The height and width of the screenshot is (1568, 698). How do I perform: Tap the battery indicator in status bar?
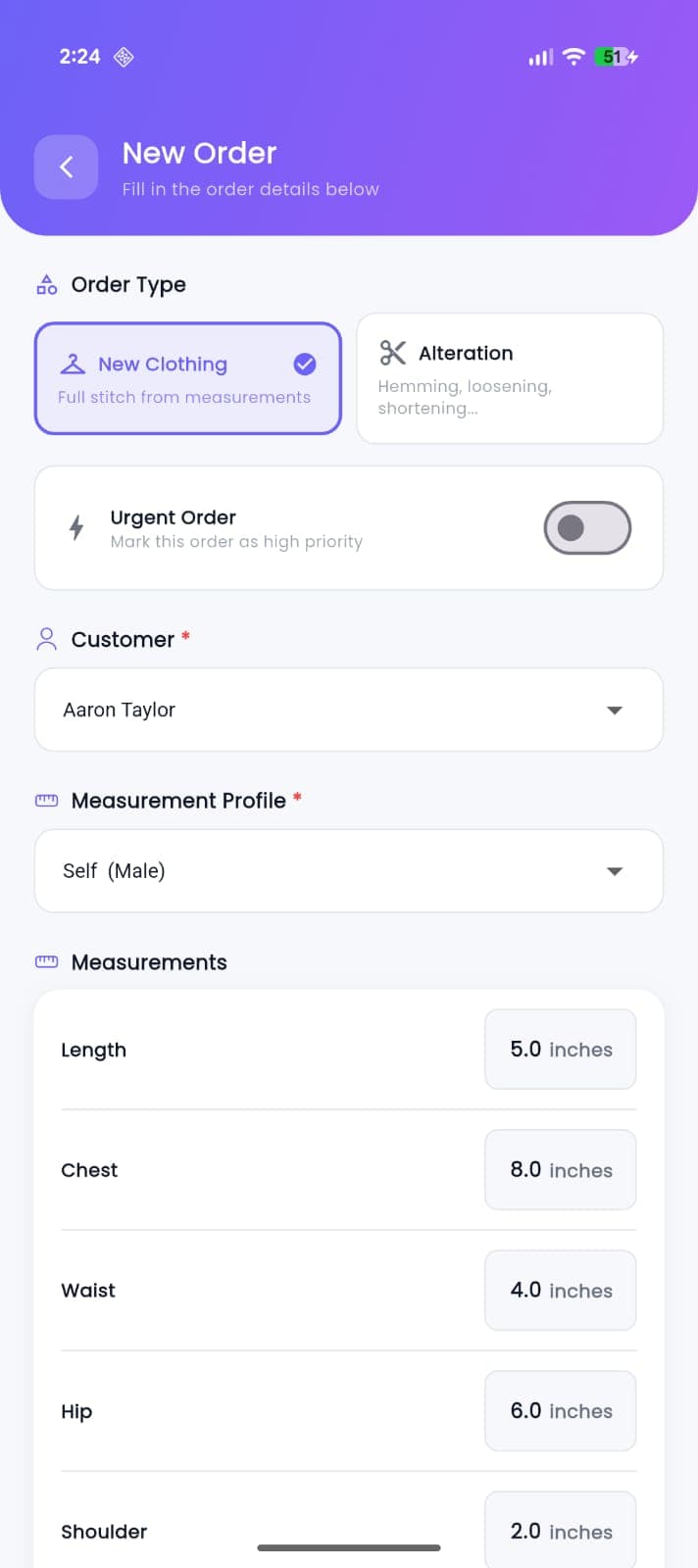[x=617, y=57]
